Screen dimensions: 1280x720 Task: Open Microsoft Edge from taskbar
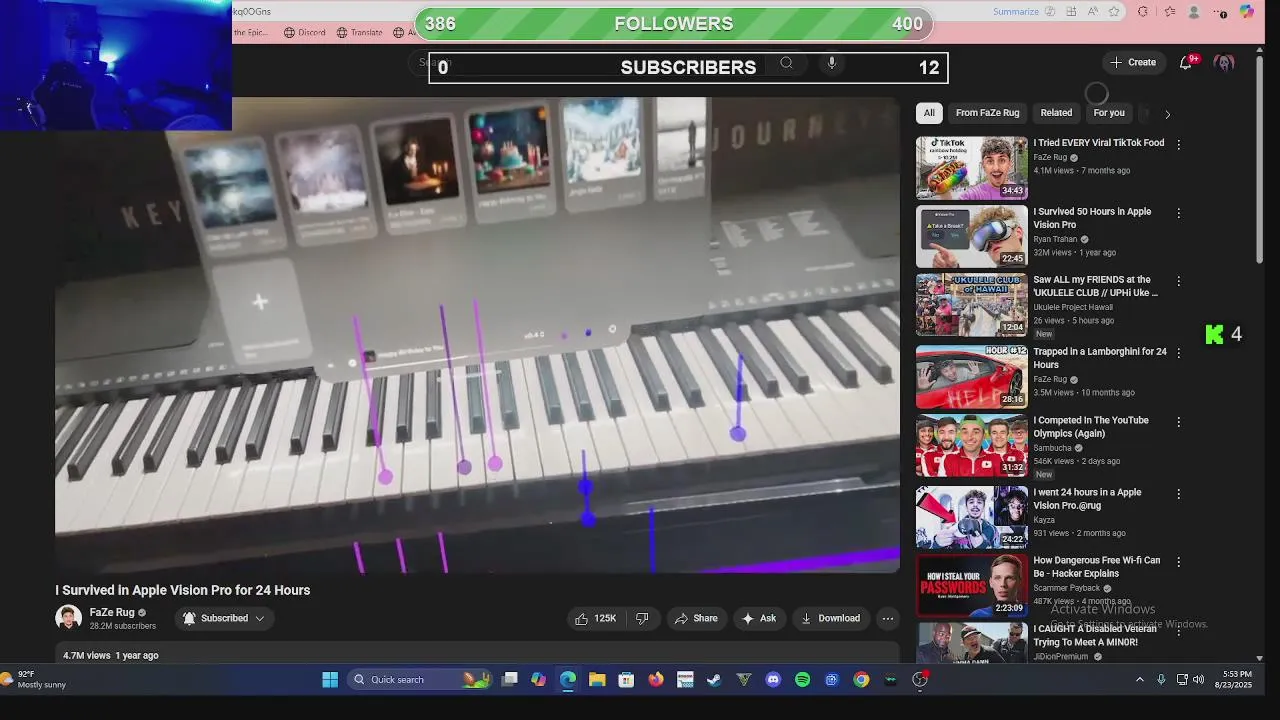point(568,680)
